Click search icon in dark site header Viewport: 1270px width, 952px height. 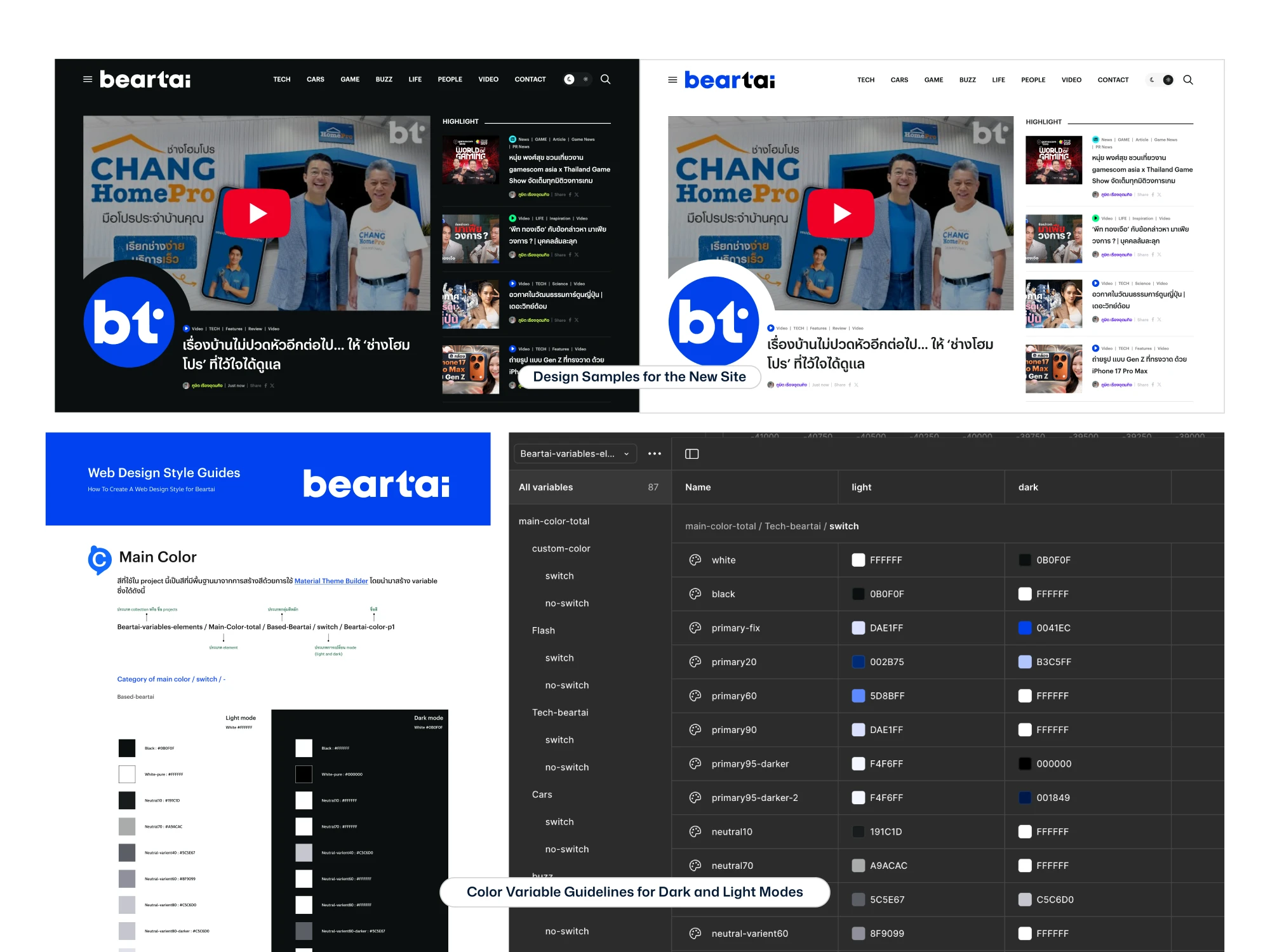[606, 79]
